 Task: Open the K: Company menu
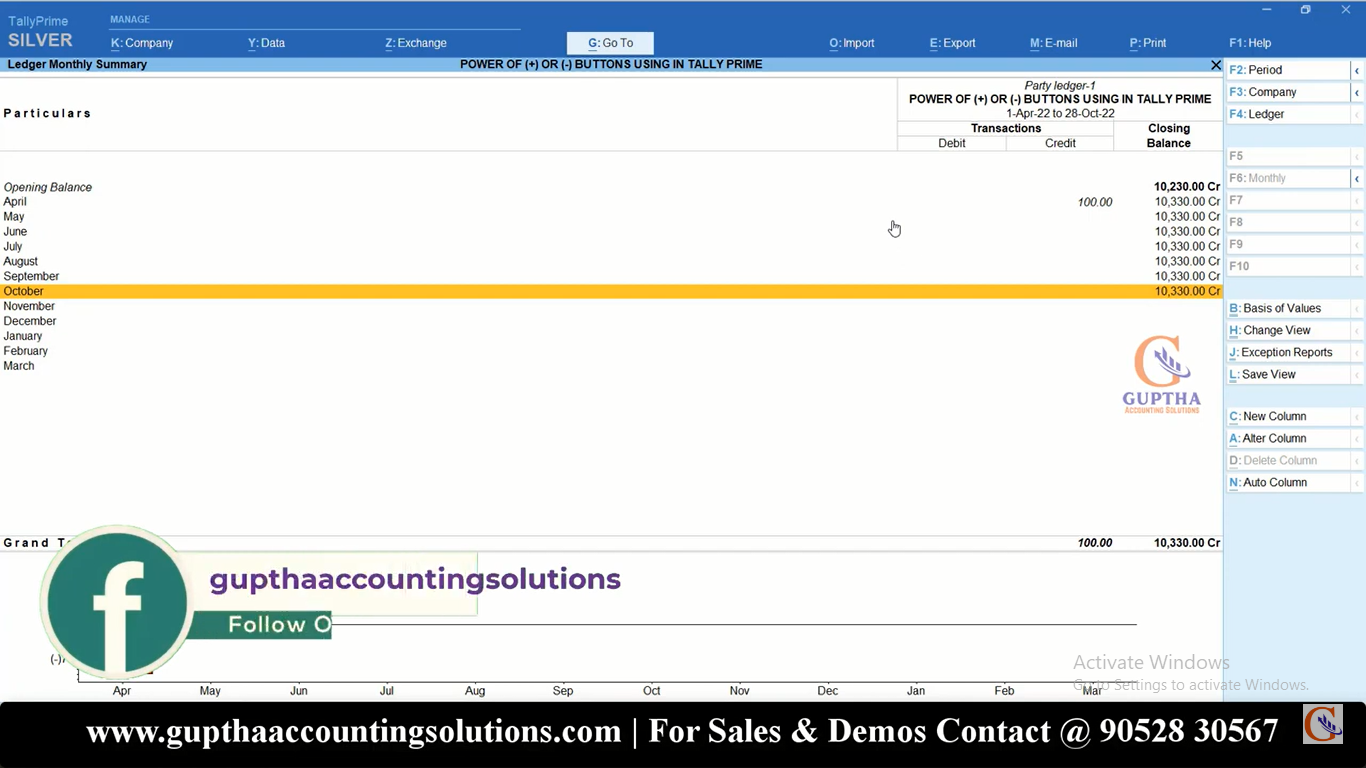(x=141, y=43)
